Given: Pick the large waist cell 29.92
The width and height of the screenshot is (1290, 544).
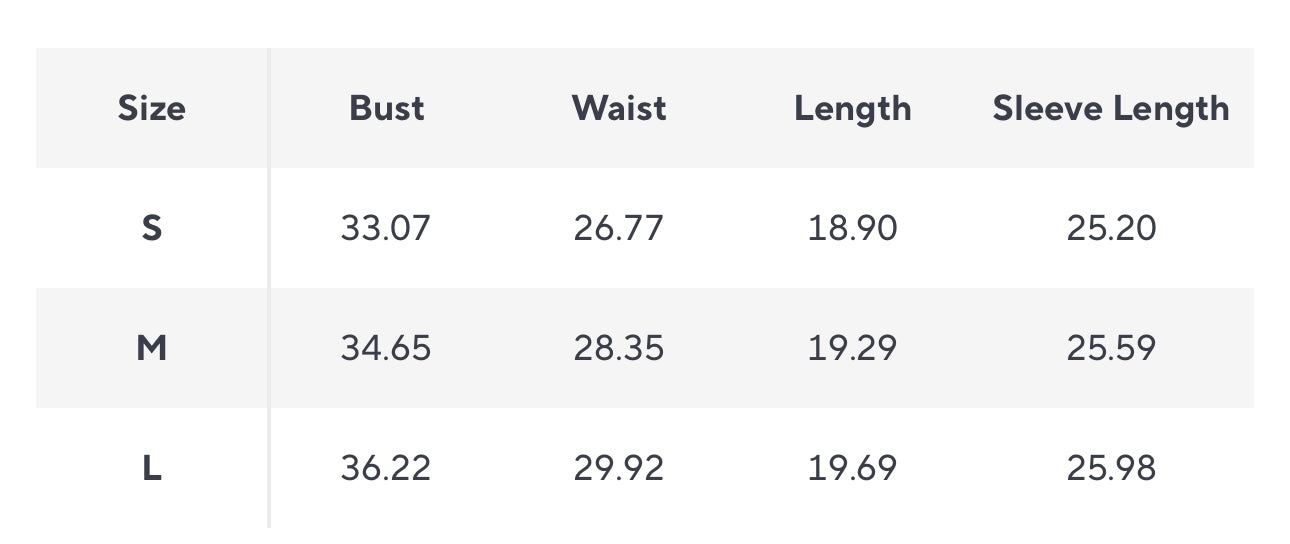Looking at the screenshot, I should (618, 468).
